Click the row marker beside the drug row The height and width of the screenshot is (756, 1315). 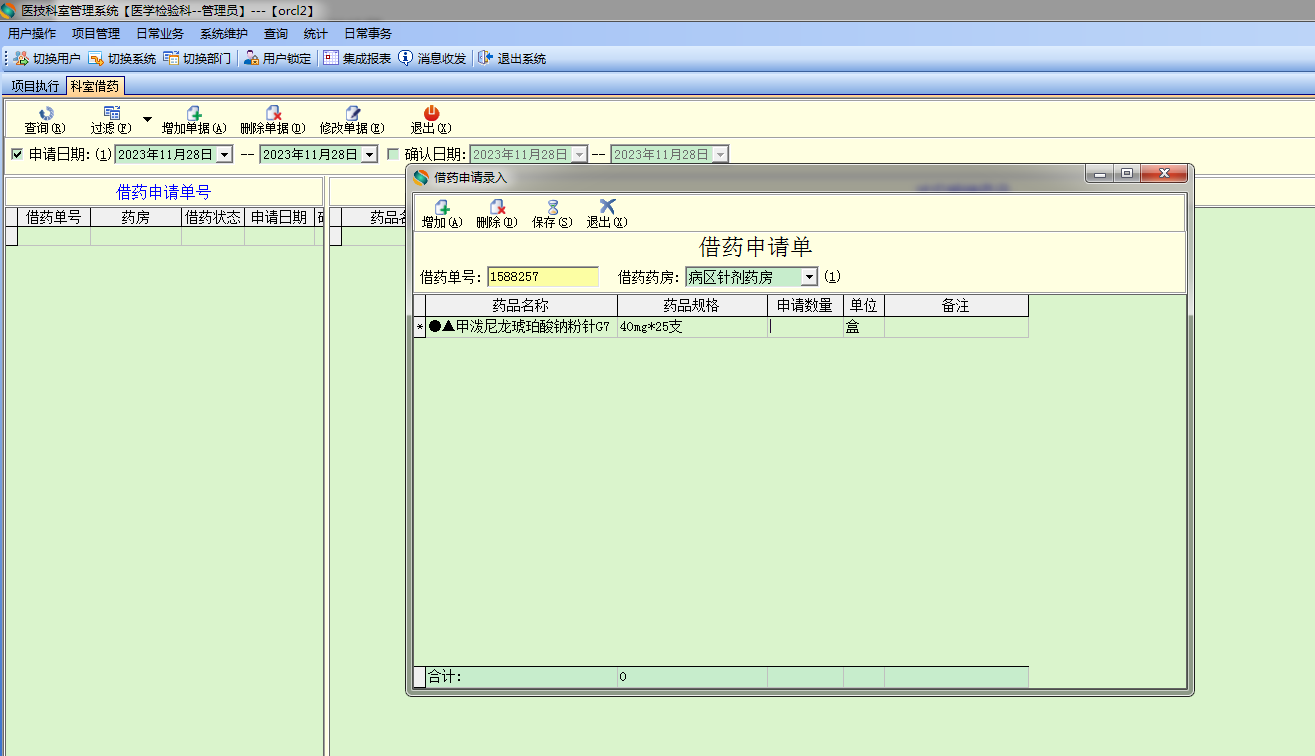click(420, 327)
